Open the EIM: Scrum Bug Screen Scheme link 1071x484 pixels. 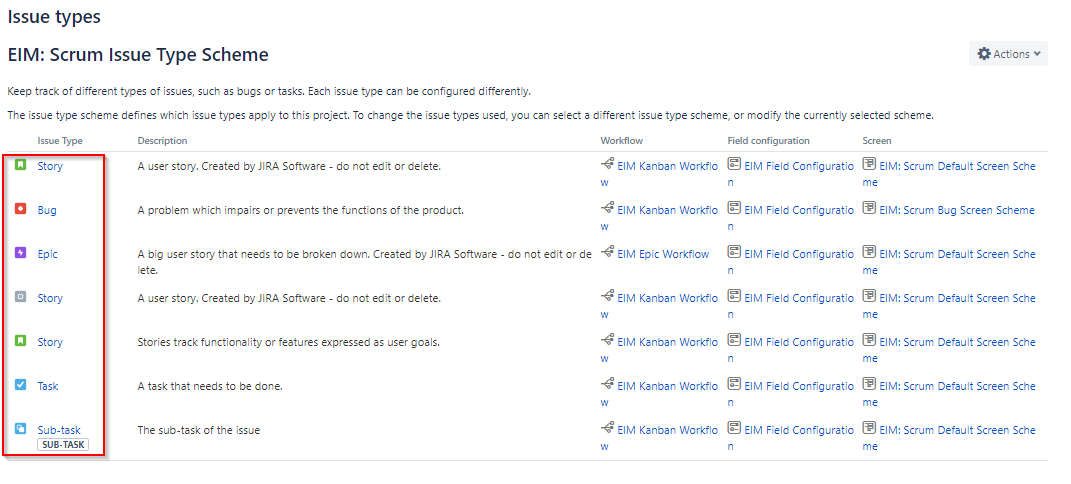957,210
